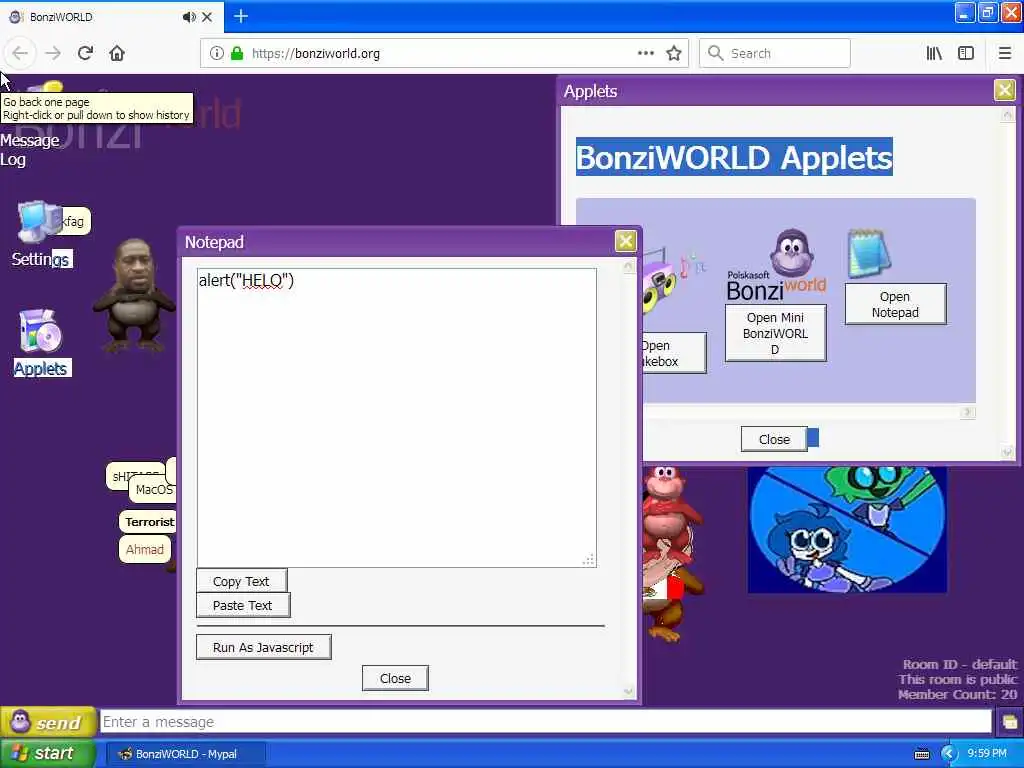Viewport: 1024px width, 768px height.
Task: Click the Notepad window scroll-down arrow
Action: (x=628, y=692)
